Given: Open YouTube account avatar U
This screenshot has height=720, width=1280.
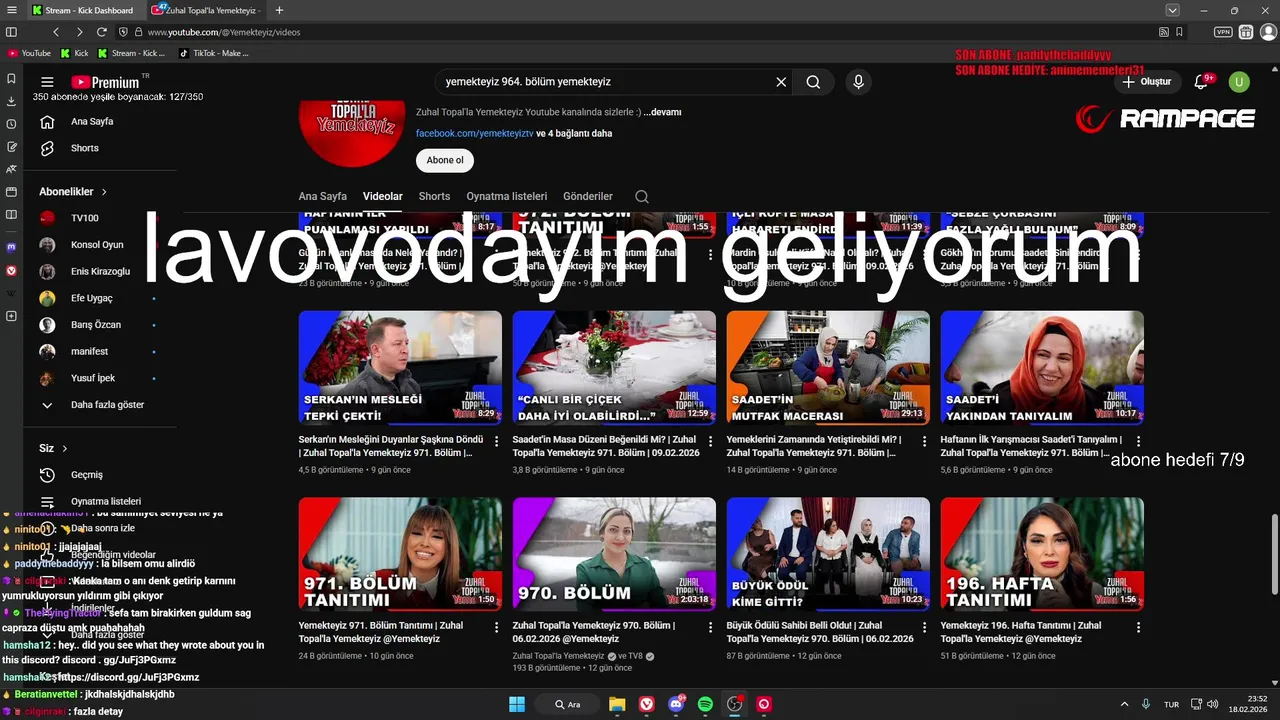Looking at the screenshot, I should (x=1239, y=82).
